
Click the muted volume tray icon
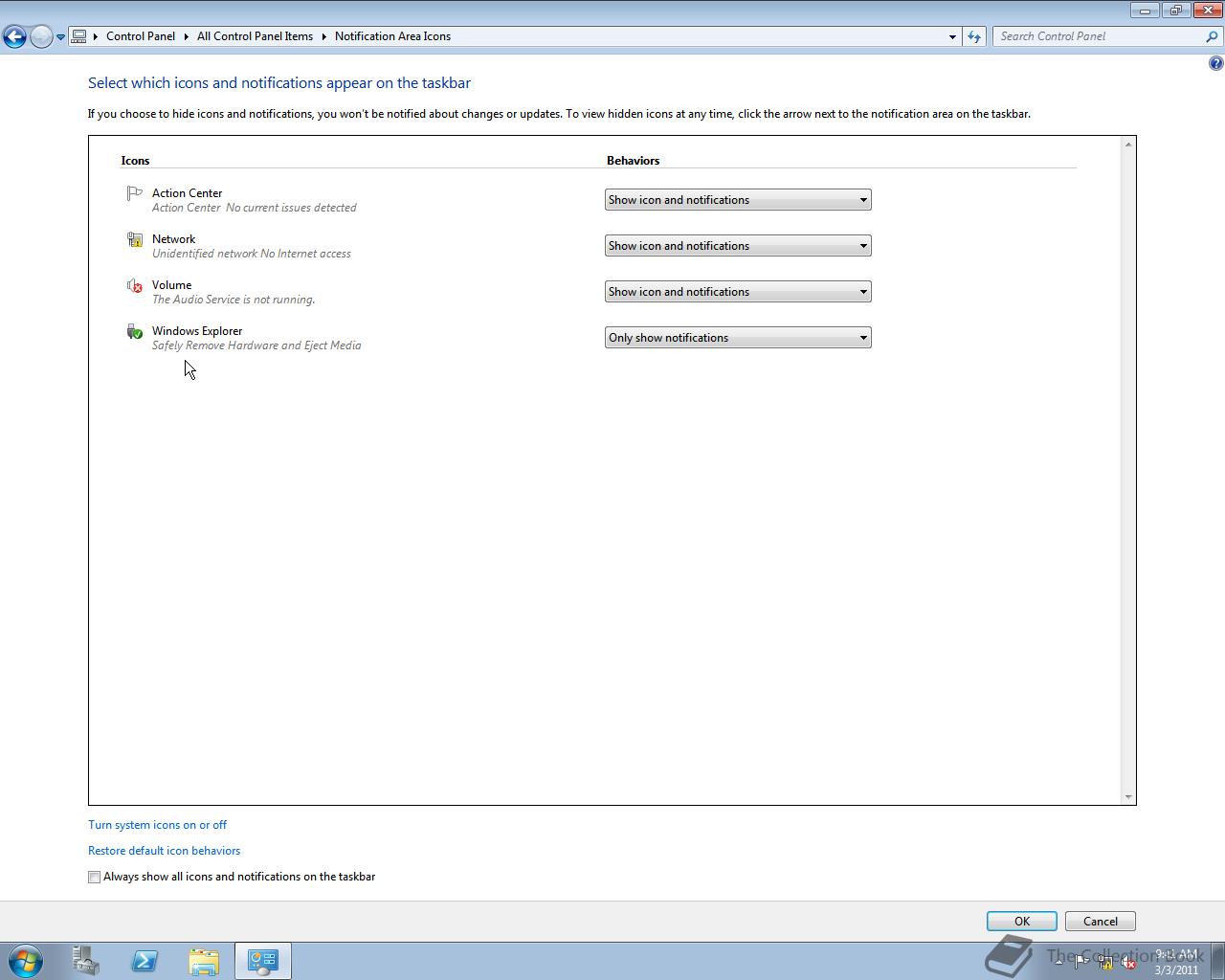(x=1129, y=962)
